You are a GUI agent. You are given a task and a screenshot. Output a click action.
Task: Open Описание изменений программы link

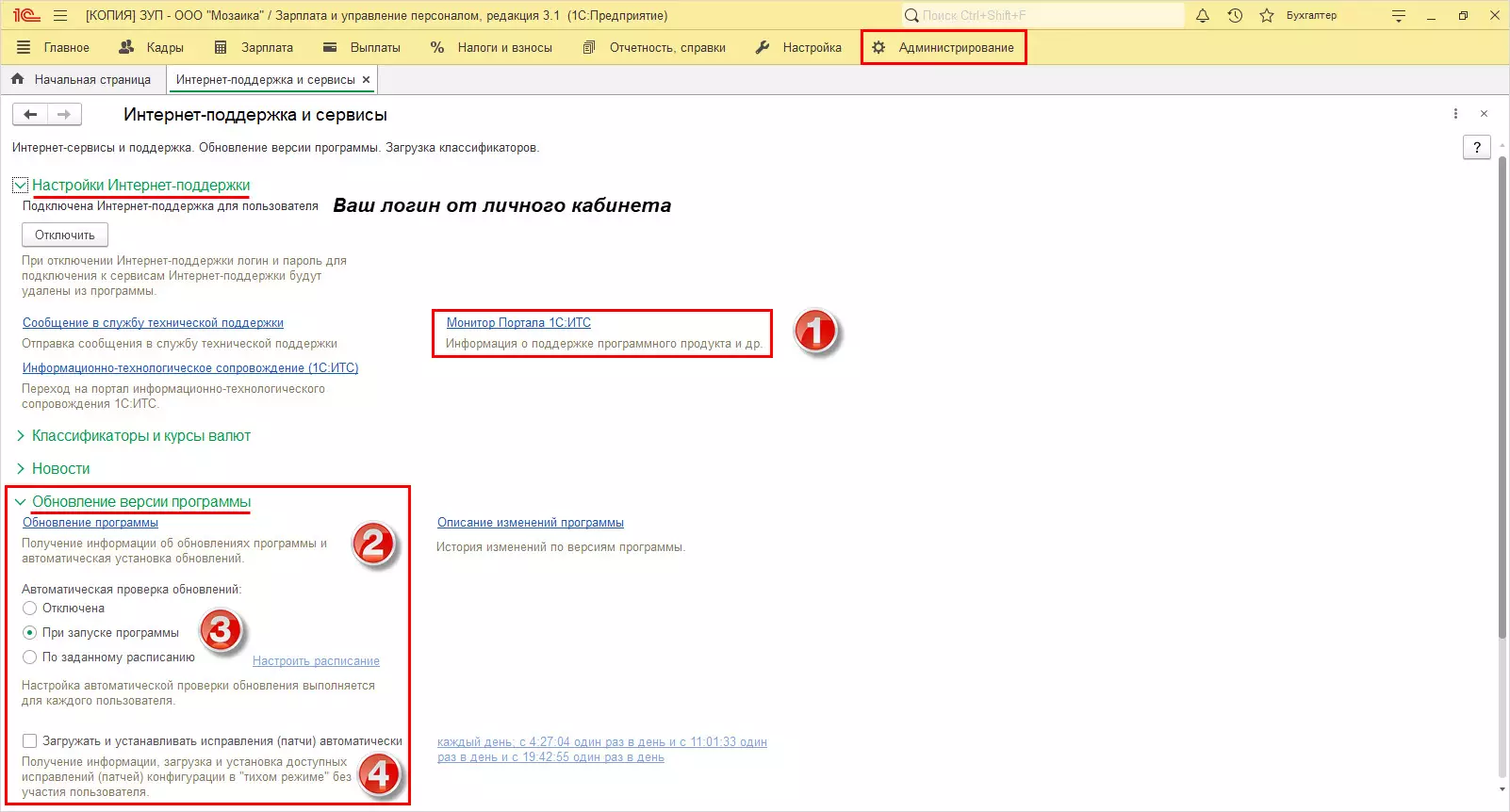pos(531,523)
